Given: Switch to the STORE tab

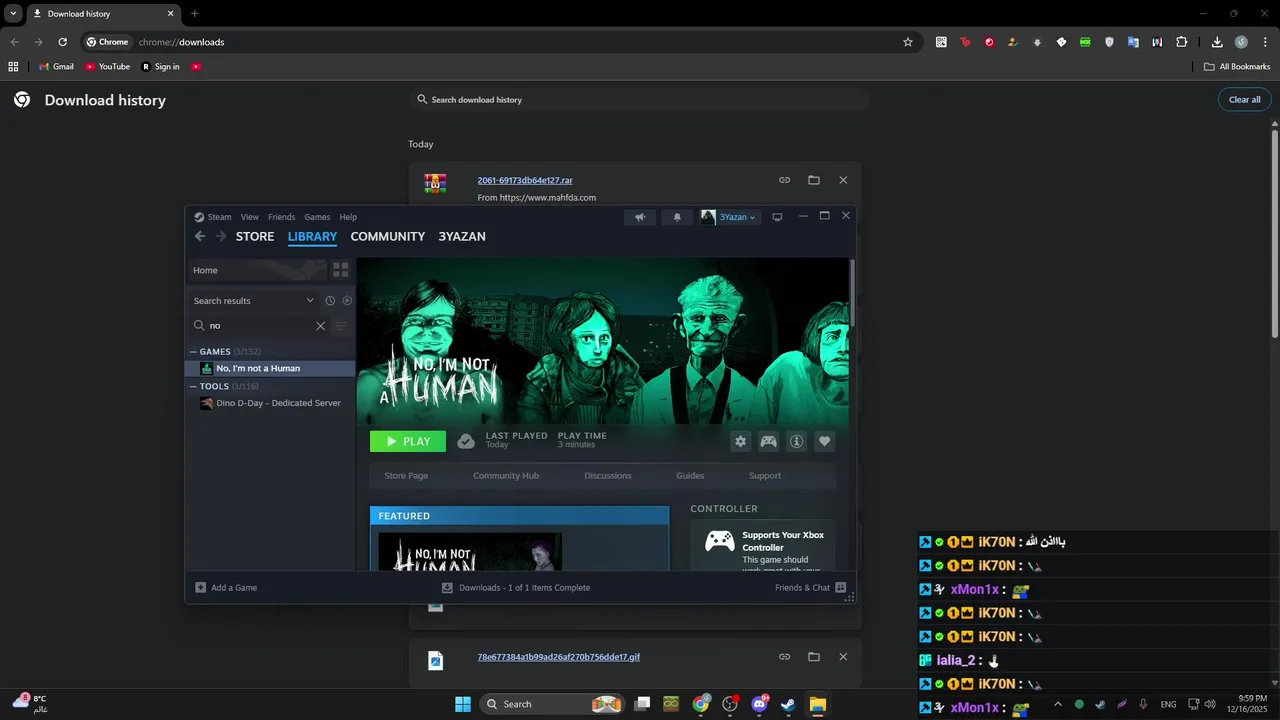Looking at the screenshot, I should (x=255, y=237).
